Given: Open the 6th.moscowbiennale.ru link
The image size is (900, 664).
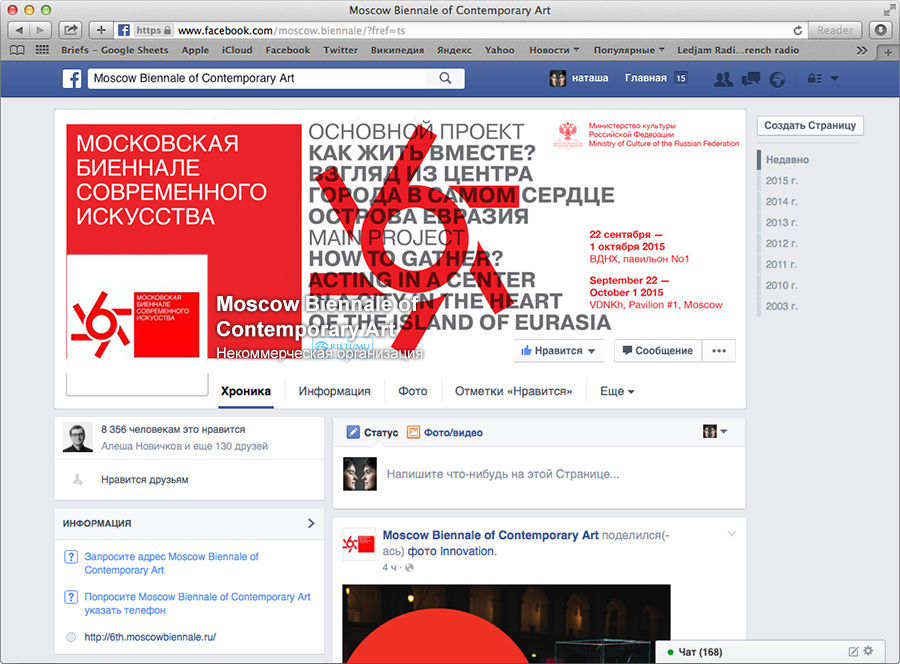Looking at the screenshot, I should click(x=150, y=637).
